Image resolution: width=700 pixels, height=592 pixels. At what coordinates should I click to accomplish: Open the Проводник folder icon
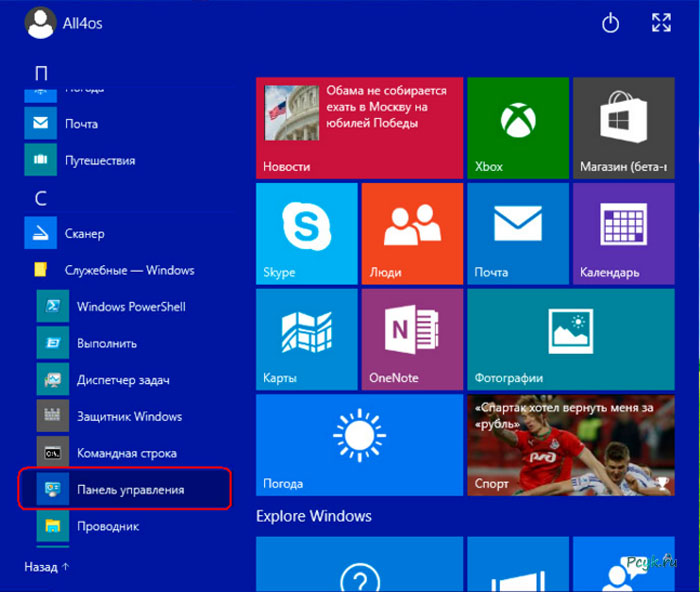point(53,526)
